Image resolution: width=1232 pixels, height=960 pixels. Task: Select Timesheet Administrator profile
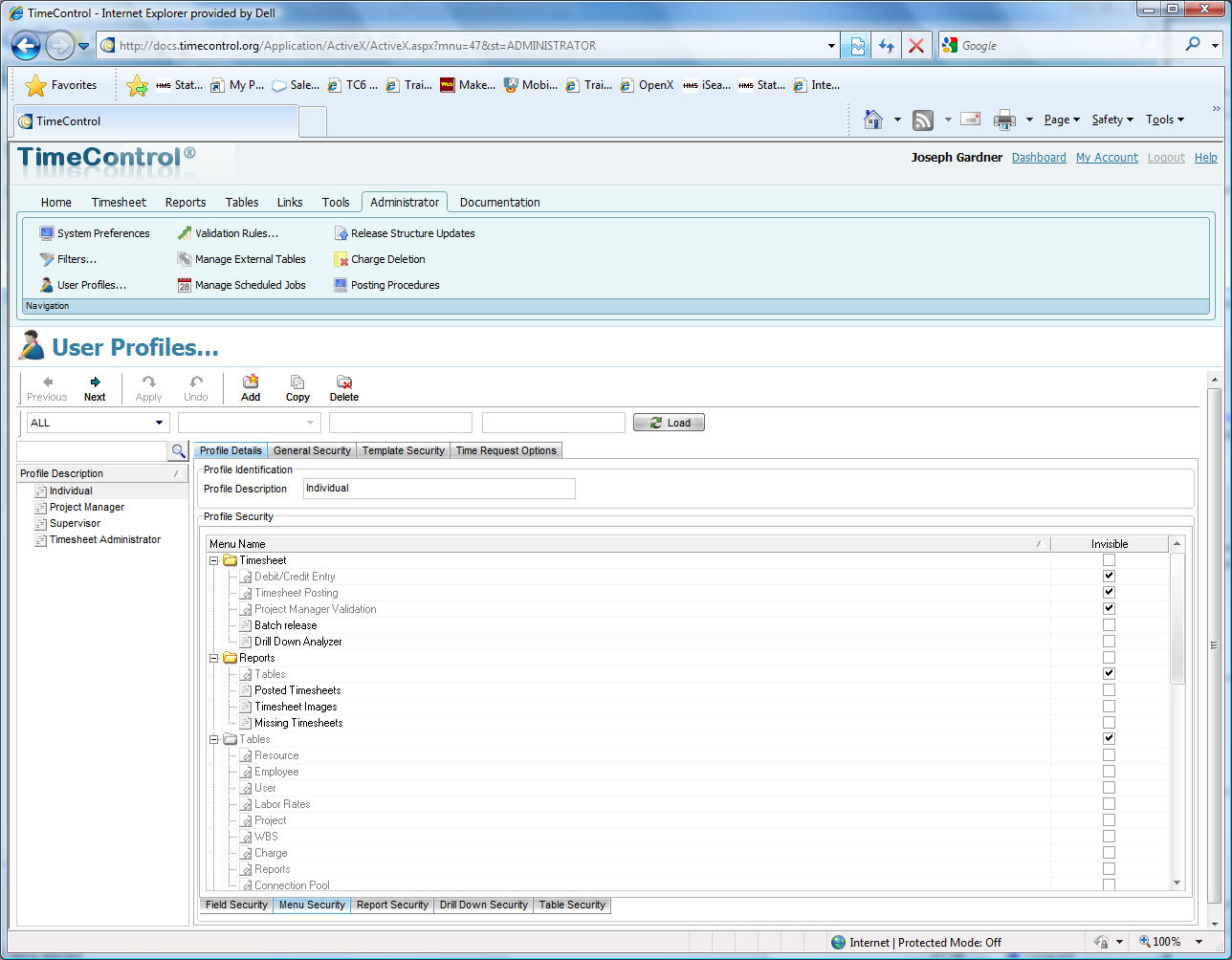103,539
